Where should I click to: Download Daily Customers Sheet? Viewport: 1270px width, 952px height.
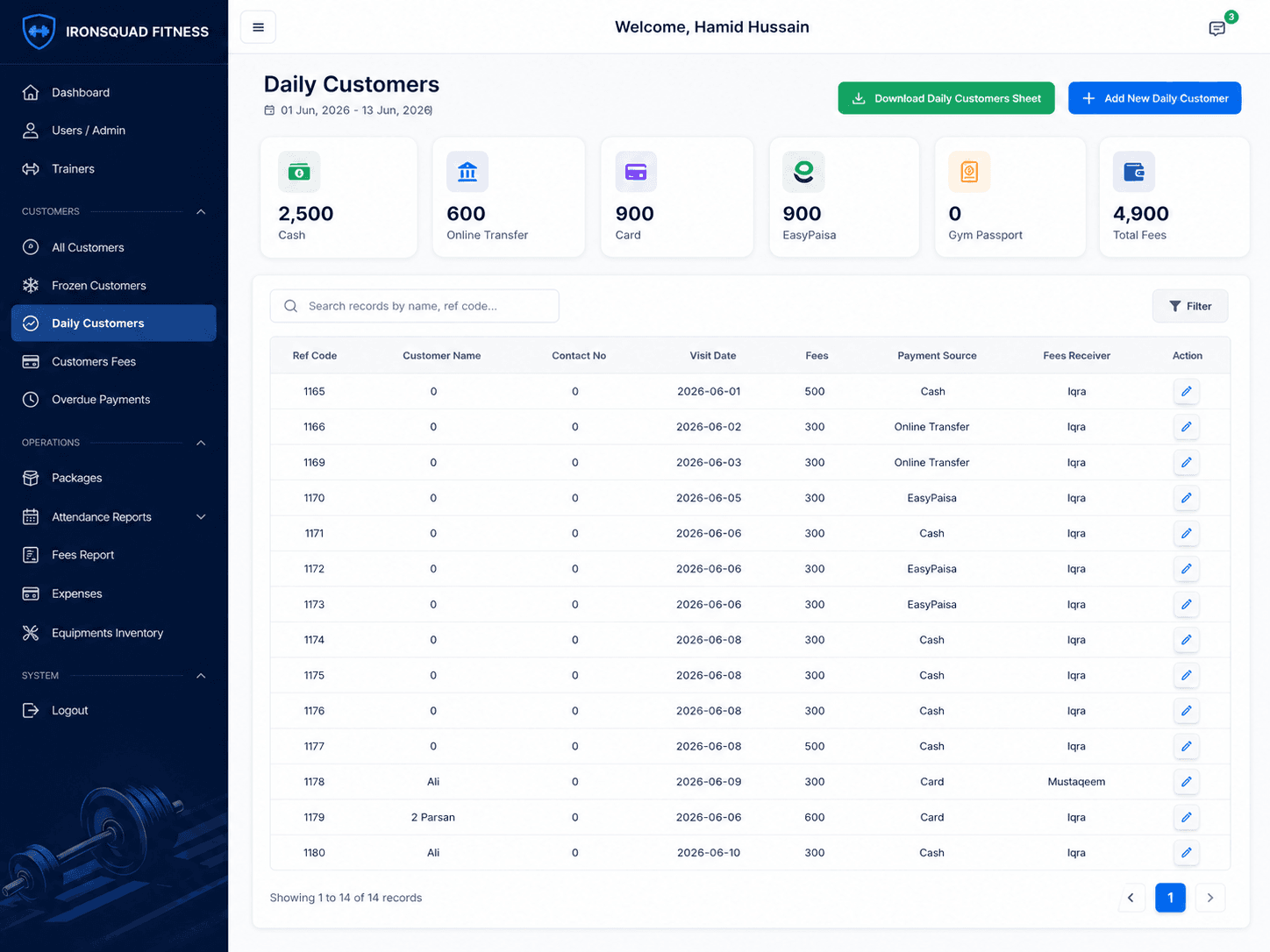(946, 98)
